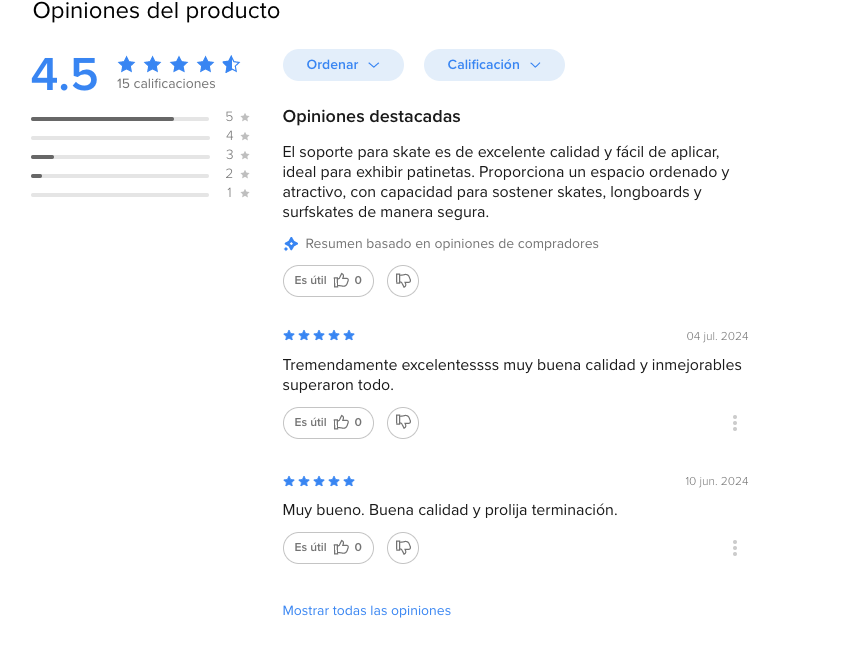Image resolution: width=843 pixels, height=646 pixels.
Task: Click the 15 calificaciones text
Action: point(166,84)
